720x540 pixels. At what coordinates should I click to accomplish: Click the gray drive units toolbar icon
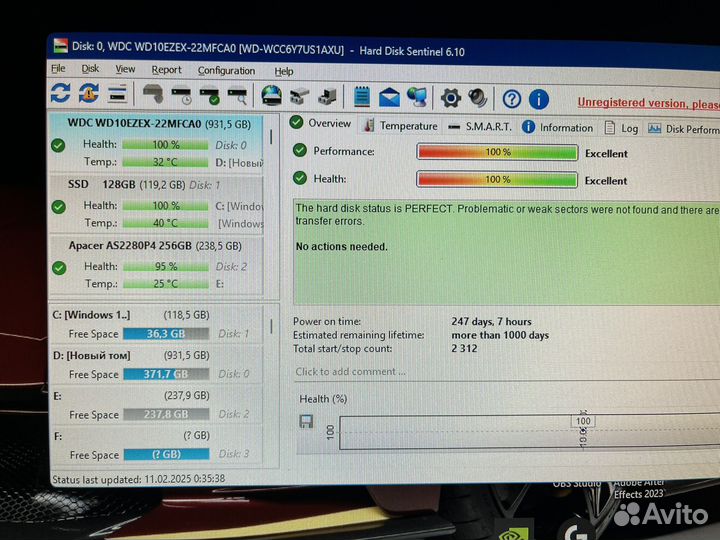[x=299, y=96]
